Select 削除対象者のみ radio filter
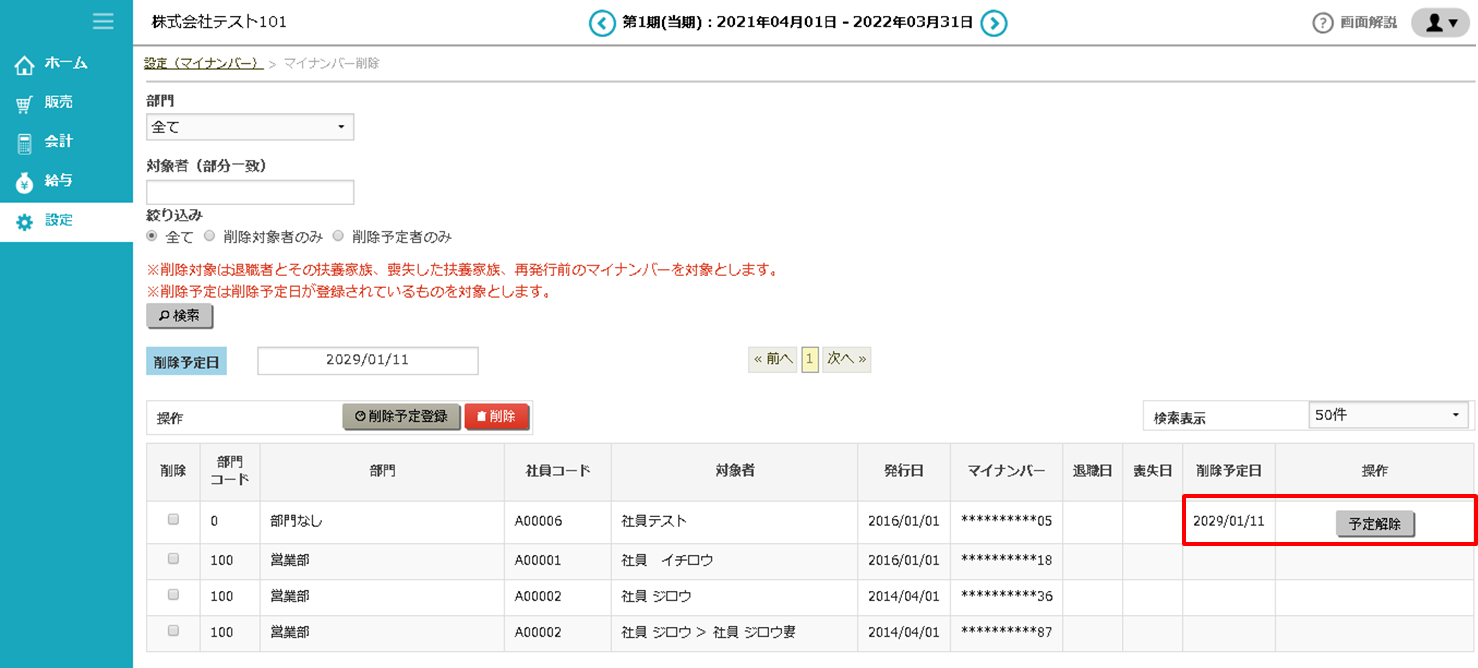 [x=210, y=237]
